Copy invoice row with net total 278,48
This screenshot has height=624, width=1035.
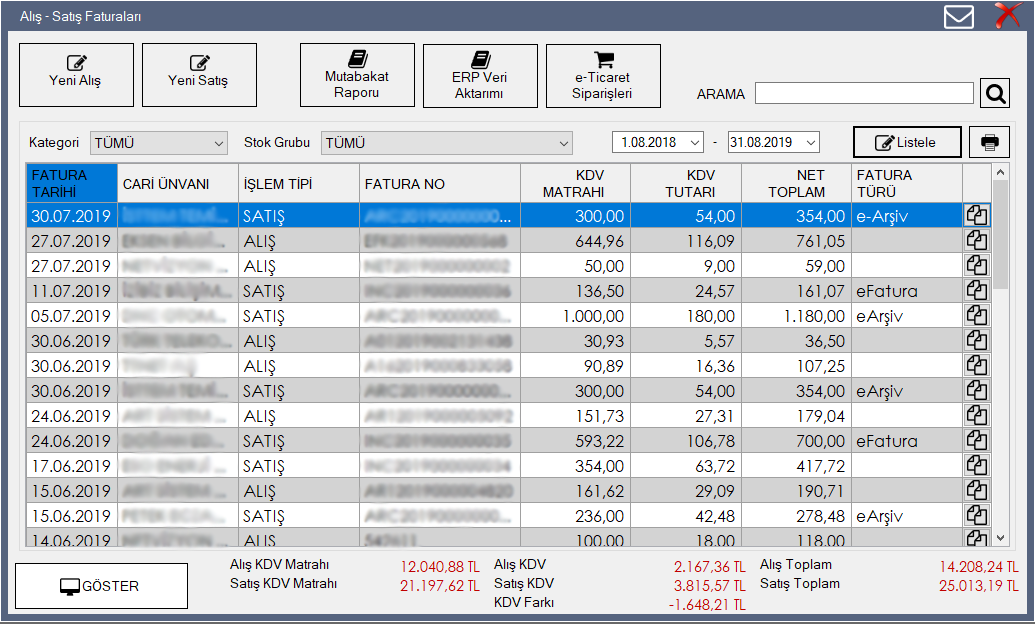click(977, 516)
